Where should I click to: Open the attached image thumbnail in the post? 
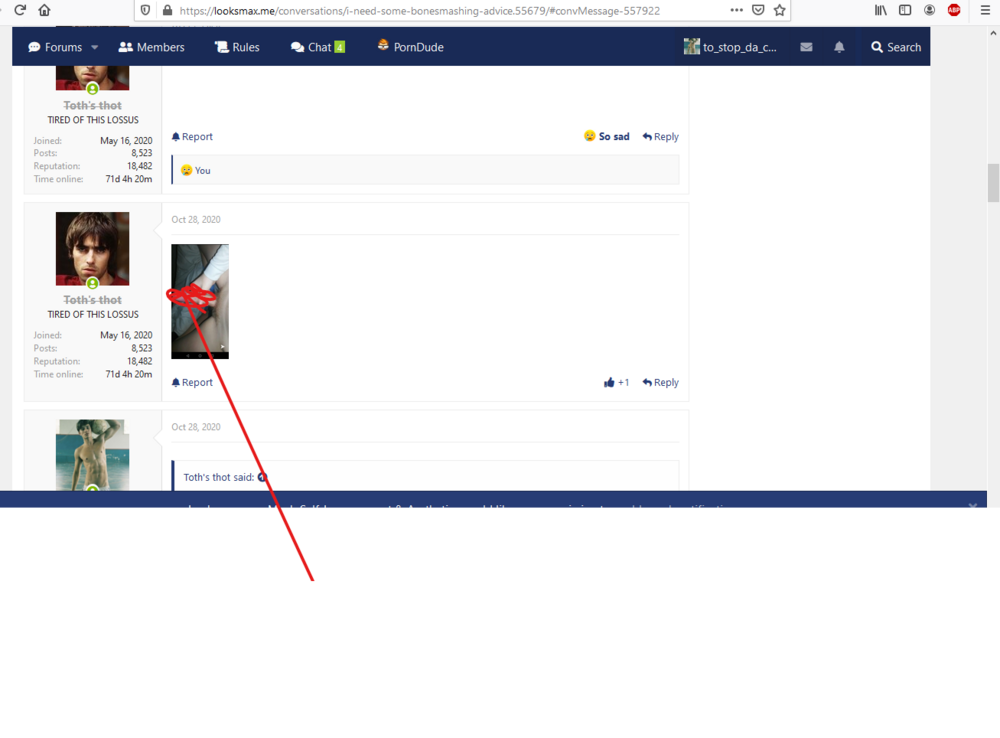(x=200, y=301)
